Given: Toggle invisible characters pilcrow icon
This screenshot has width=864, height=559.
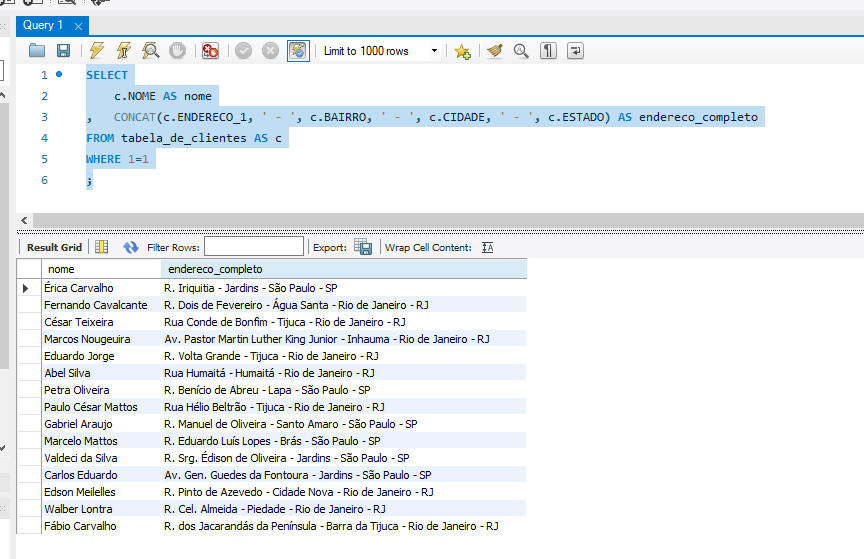Looking at the screenshot, I should (548, 51).
